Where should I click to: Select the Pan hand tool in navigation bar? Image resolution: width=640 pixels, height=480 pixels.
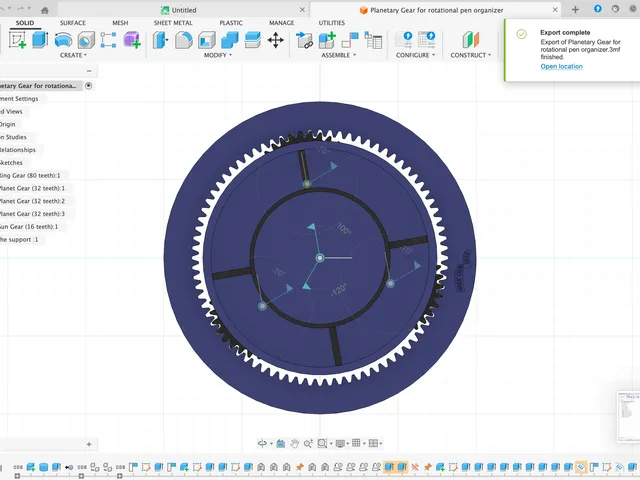(x=295, y=443)
